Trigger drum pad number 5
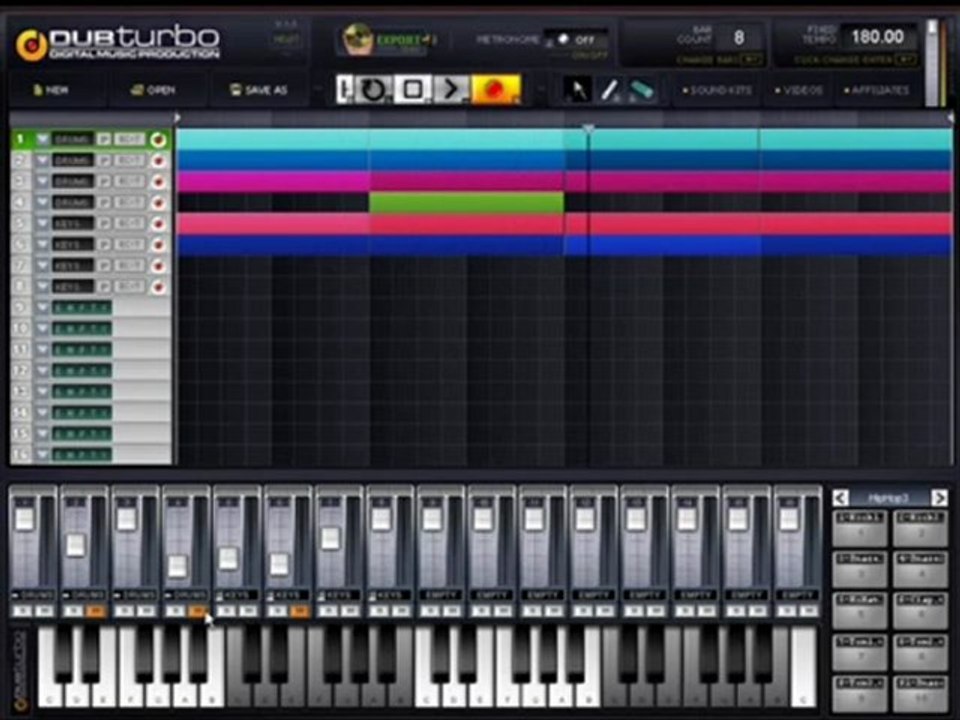The width and height of the screenshot is (960, 720). coord(860,610)
